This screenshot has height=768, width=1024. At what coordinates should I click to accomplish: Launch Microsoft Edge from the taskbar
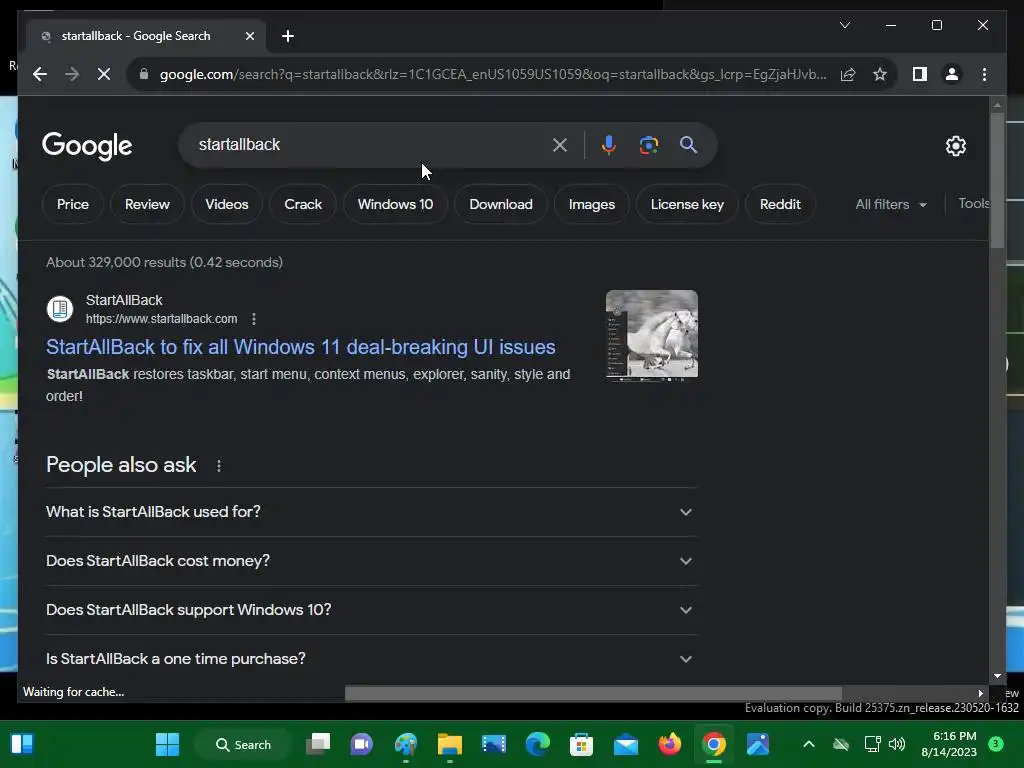pos(537,744)
